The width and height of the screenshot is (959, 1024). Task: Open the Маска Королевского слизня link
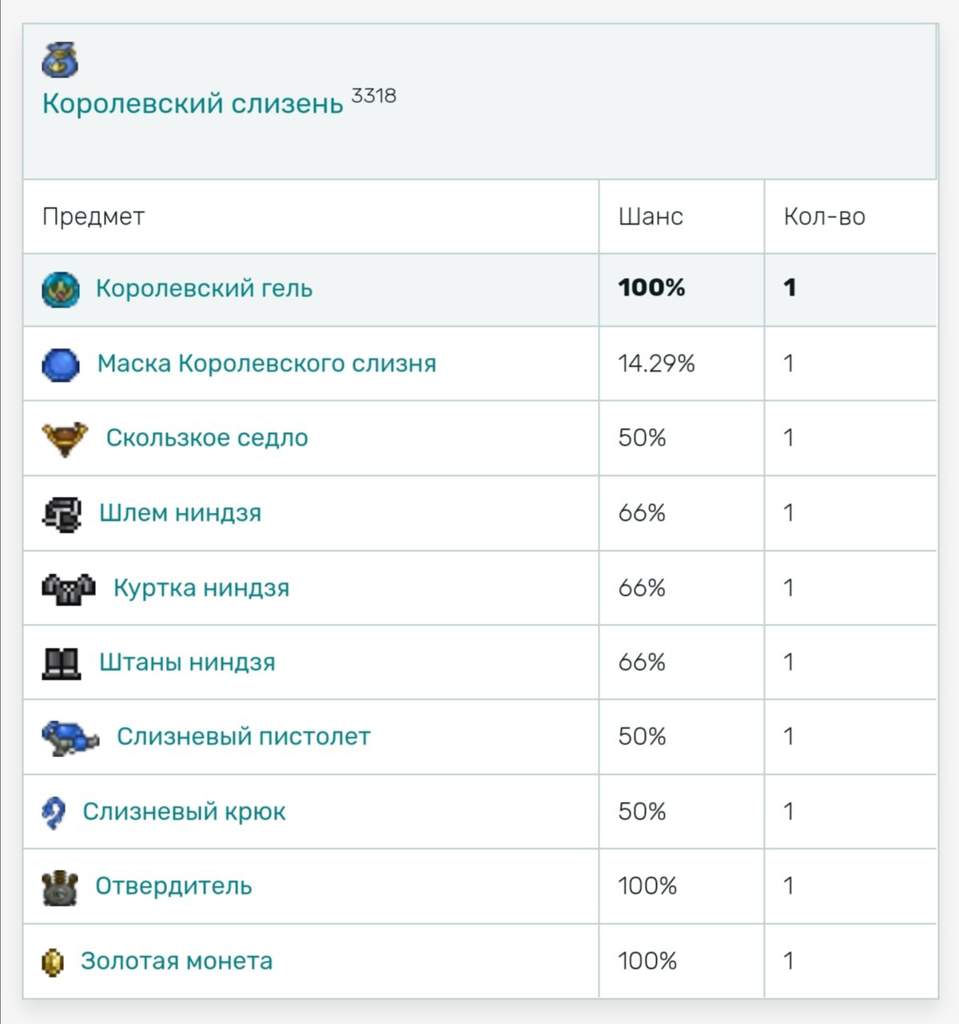tap(267, 364)
